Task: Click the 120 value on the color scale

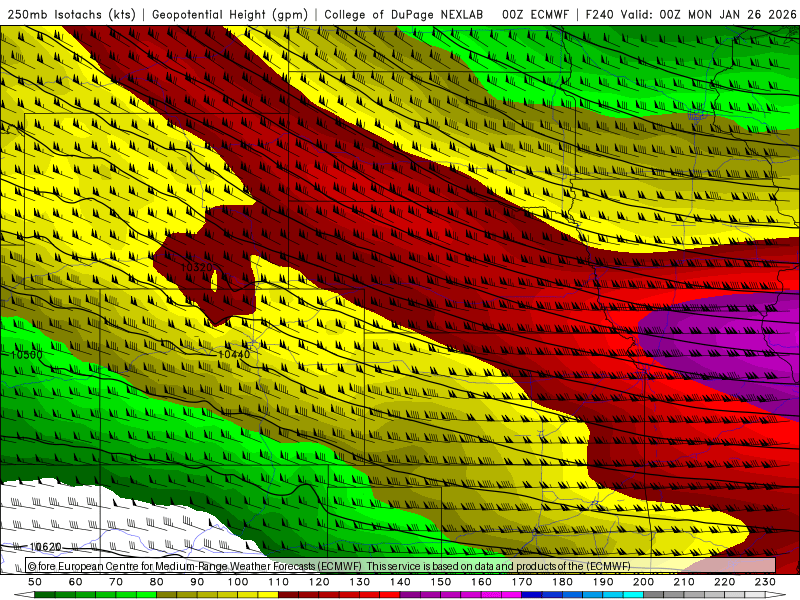Action: point(319,582)
